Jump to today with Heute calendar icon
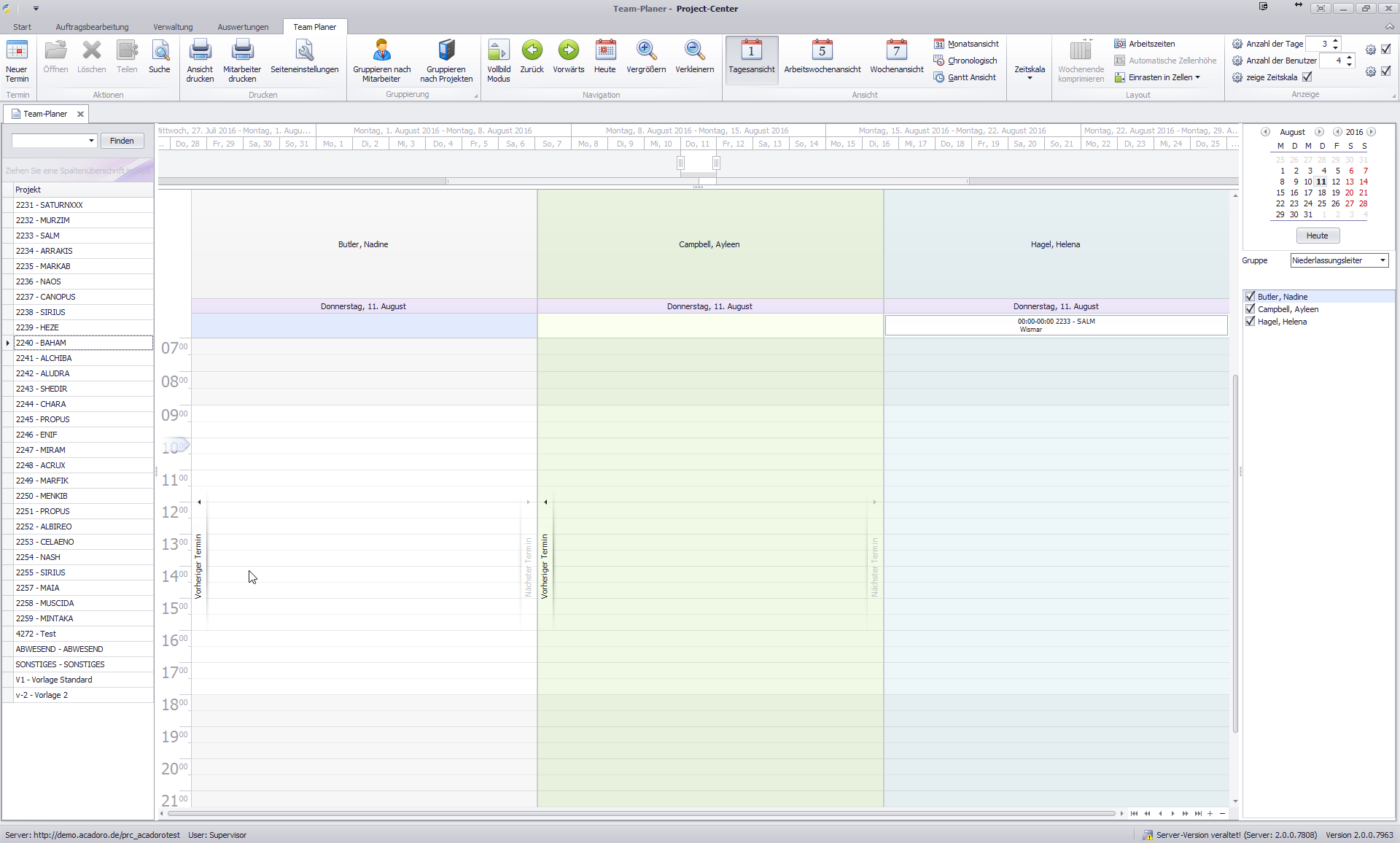Image resolution: width=1400 pixels, height=843 pixels. tap(604, 51)
